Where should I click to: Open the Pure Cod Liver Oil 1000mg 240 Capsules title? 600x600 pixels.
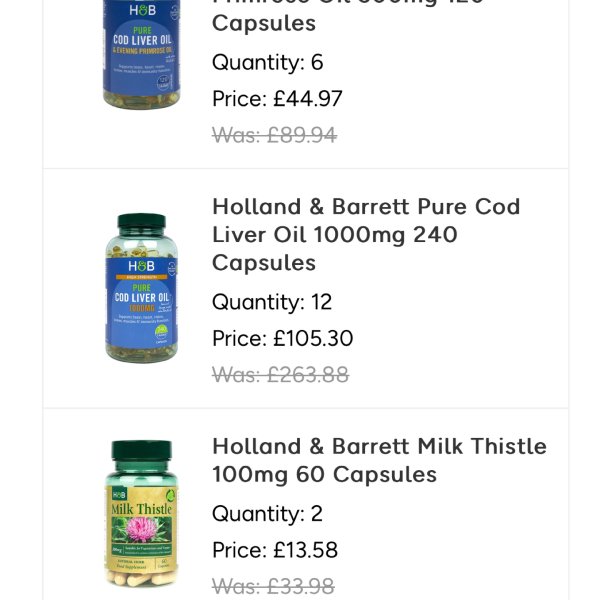[366, 234]
